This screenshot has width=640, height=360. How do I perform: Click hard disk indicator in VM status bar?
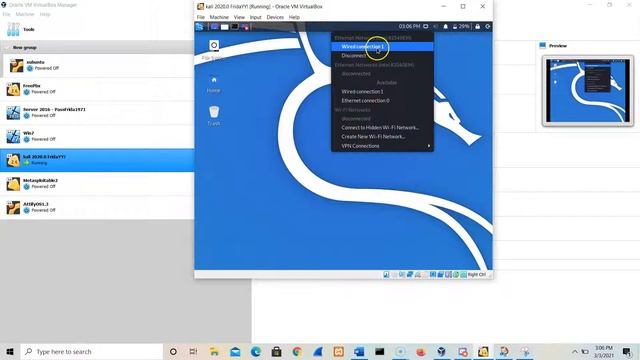pos(386,275)
